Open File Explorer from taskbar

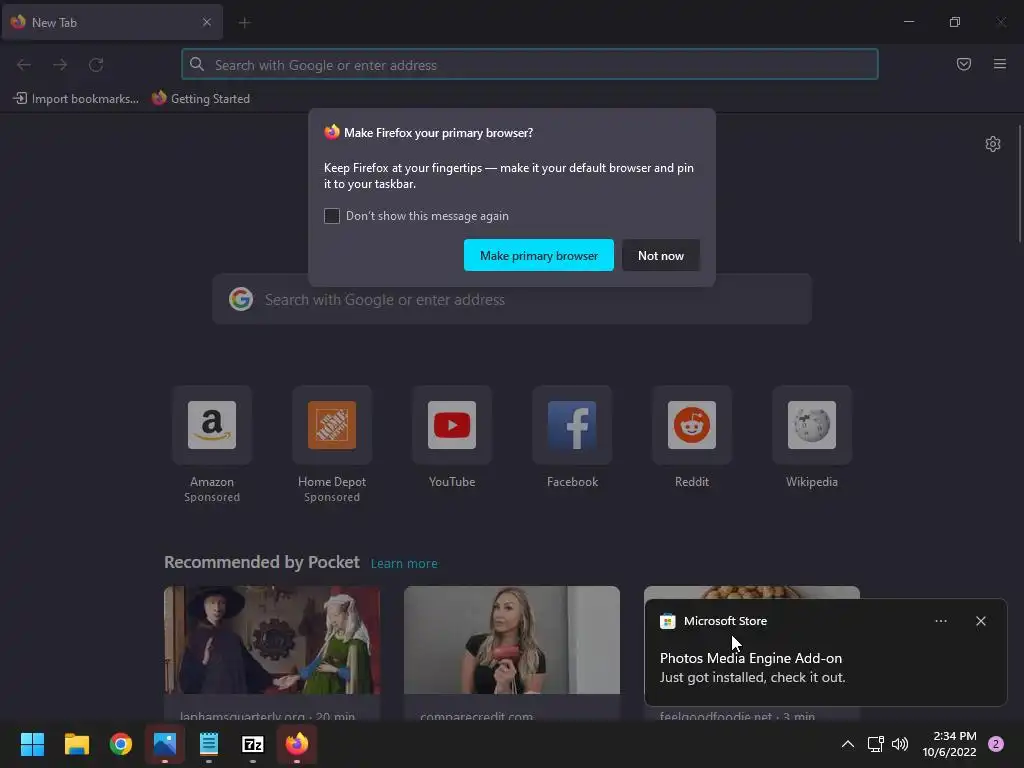click(76, 744)
